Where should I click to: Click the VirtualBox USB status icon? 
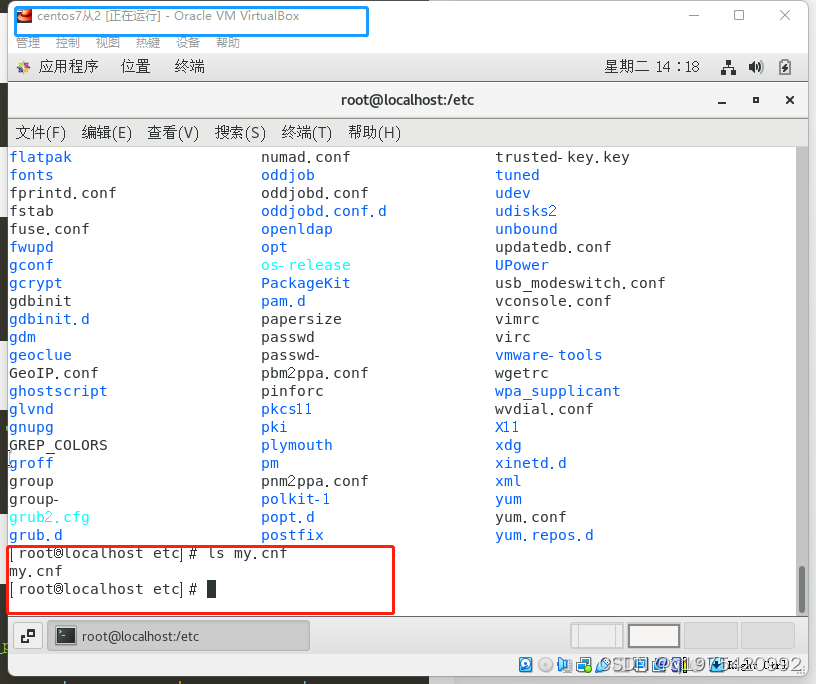(x=603, y=665)
